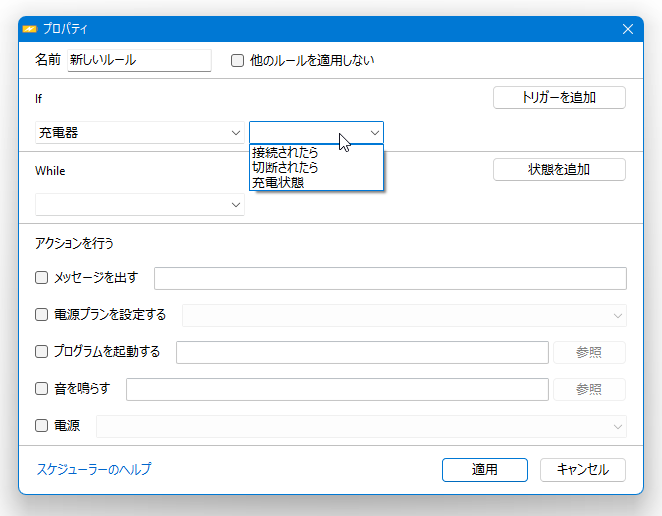
Task: Expand the While condition dropdown
Action: (140, 205)
